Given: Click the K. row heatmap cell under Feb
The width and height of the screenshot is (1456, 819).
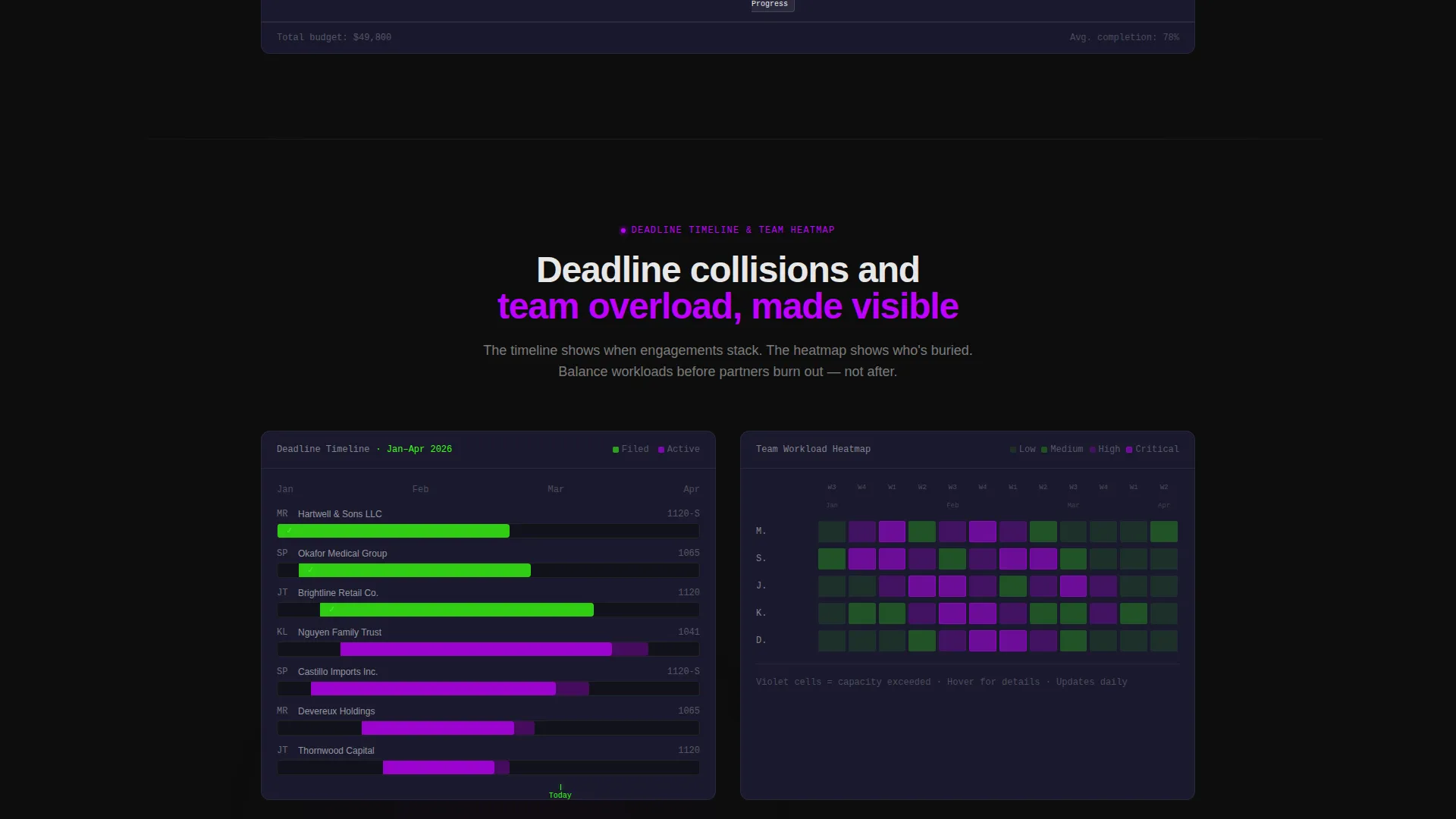Looking at the screenshot, I should 952,613.
